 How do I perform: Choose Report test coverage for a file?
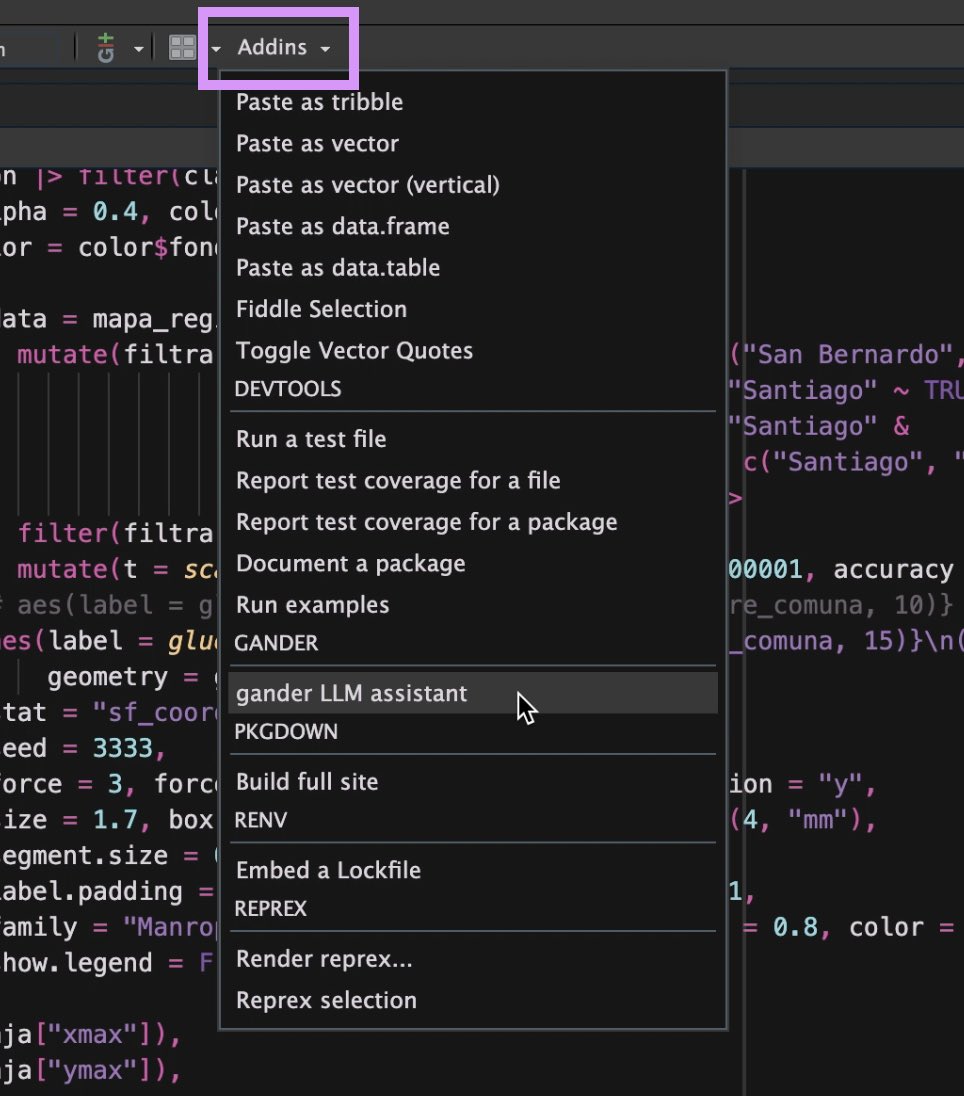tap(397, 481)
